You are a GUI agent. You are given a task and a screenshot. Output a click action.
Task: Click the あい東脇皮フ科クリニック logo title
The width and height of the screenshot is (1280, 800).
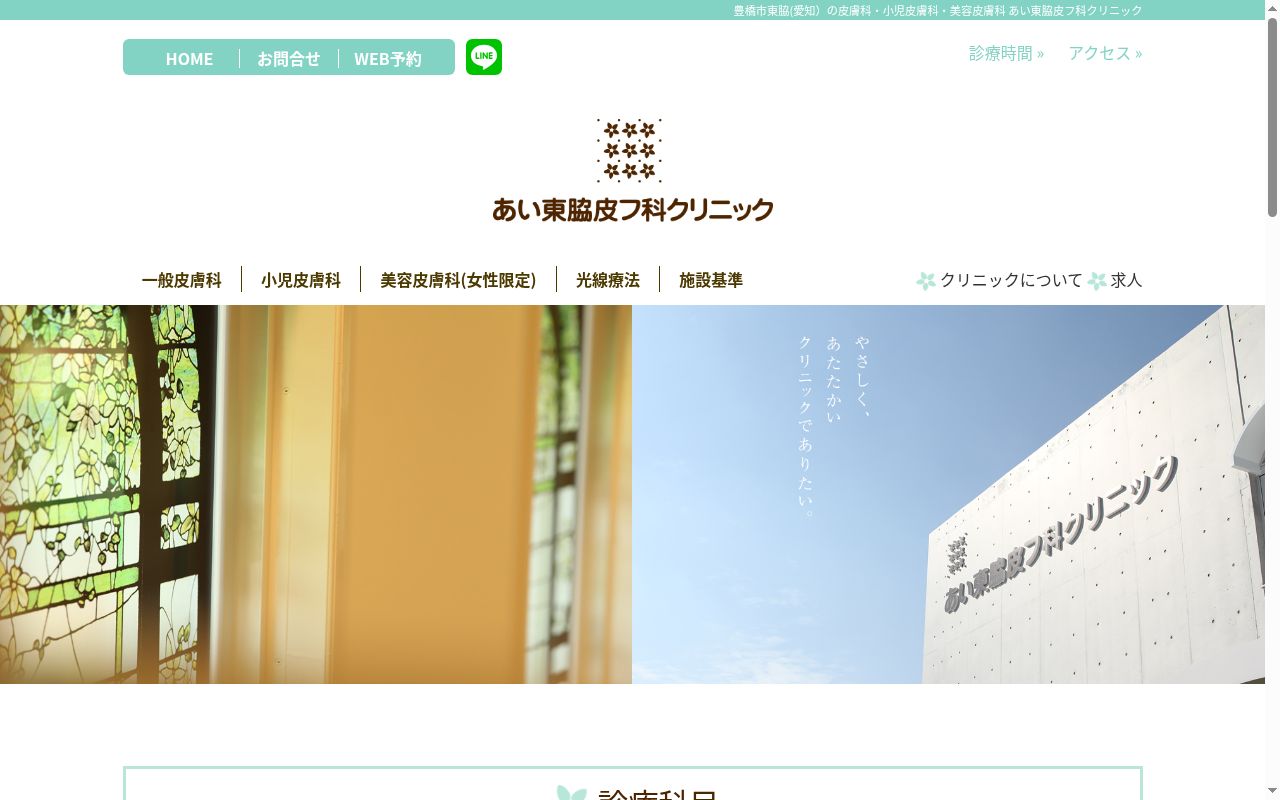(633, 209)
